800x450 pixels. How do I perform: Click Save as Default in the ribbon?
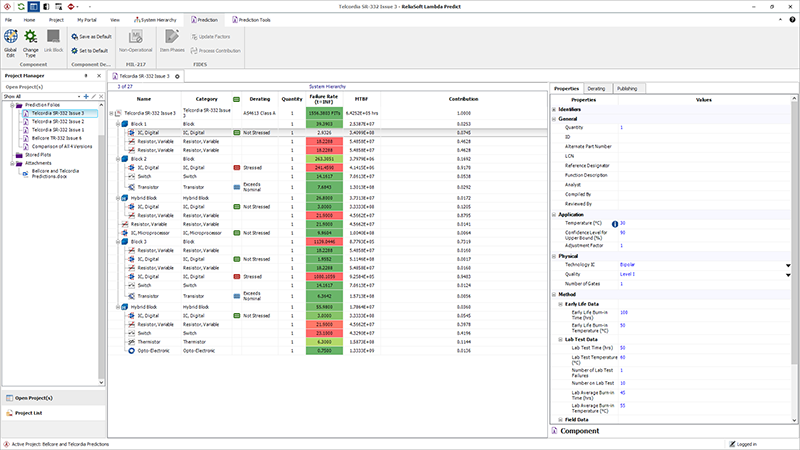click(91, 37)
